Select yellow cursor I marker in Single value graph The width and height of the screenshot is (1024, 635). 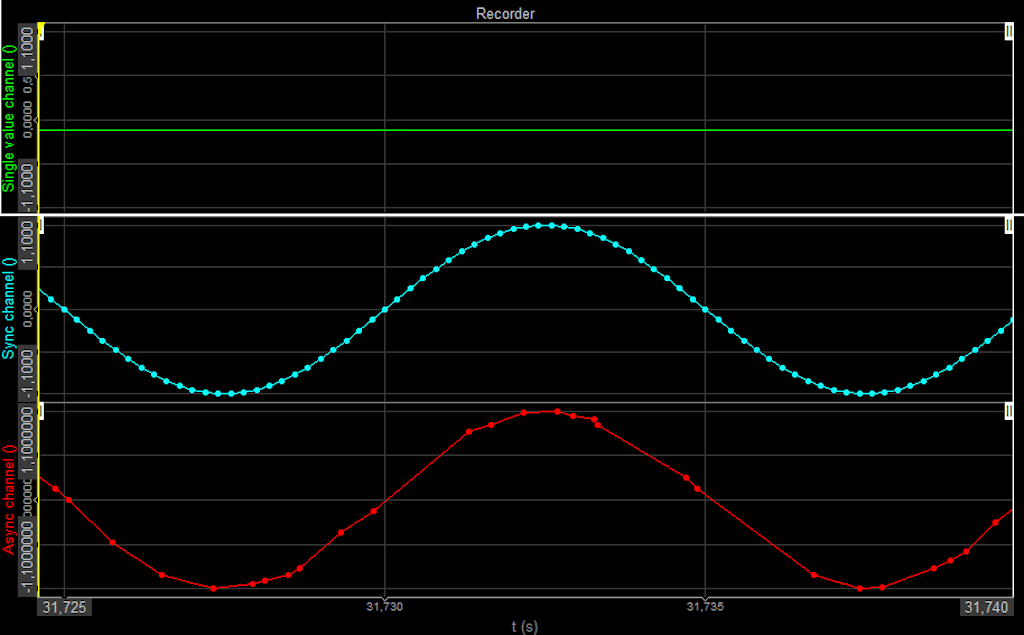(x=41, y=30)
